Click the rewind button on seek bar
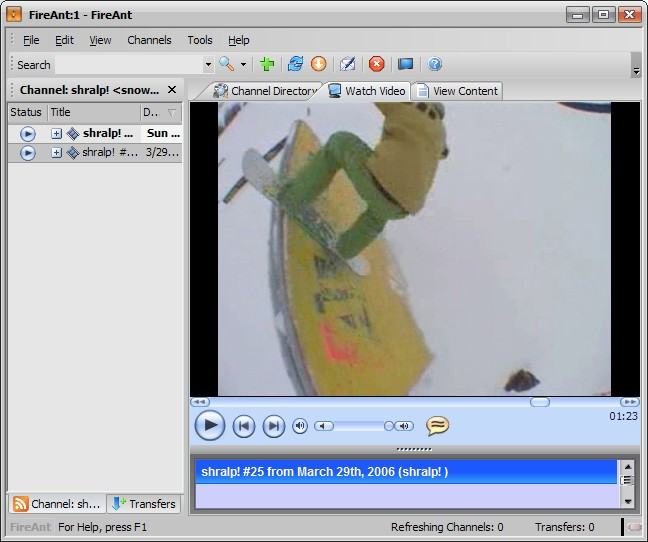 pos(200,402)
